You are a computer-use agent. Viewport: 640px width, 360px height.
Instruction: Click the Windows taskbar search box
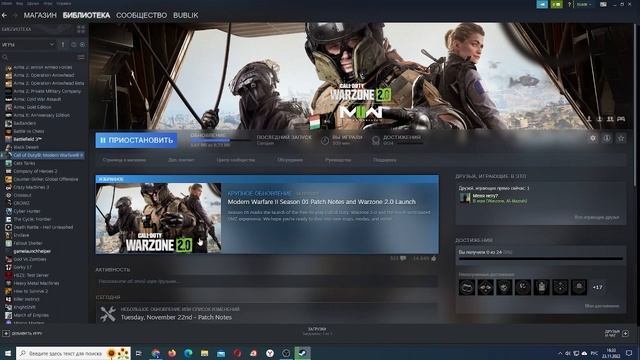click(73, 353)
